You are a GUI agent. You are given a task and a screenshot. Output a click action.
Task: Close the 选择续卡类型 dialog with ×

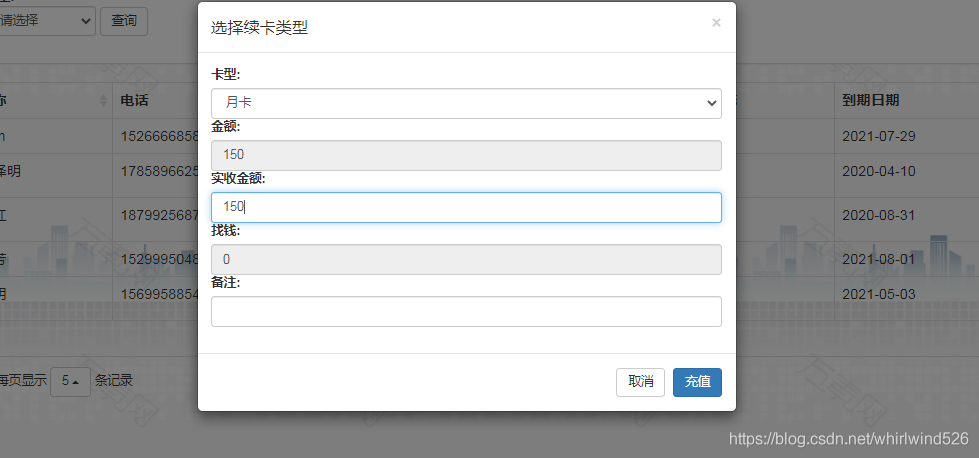[x=716, y=23]
